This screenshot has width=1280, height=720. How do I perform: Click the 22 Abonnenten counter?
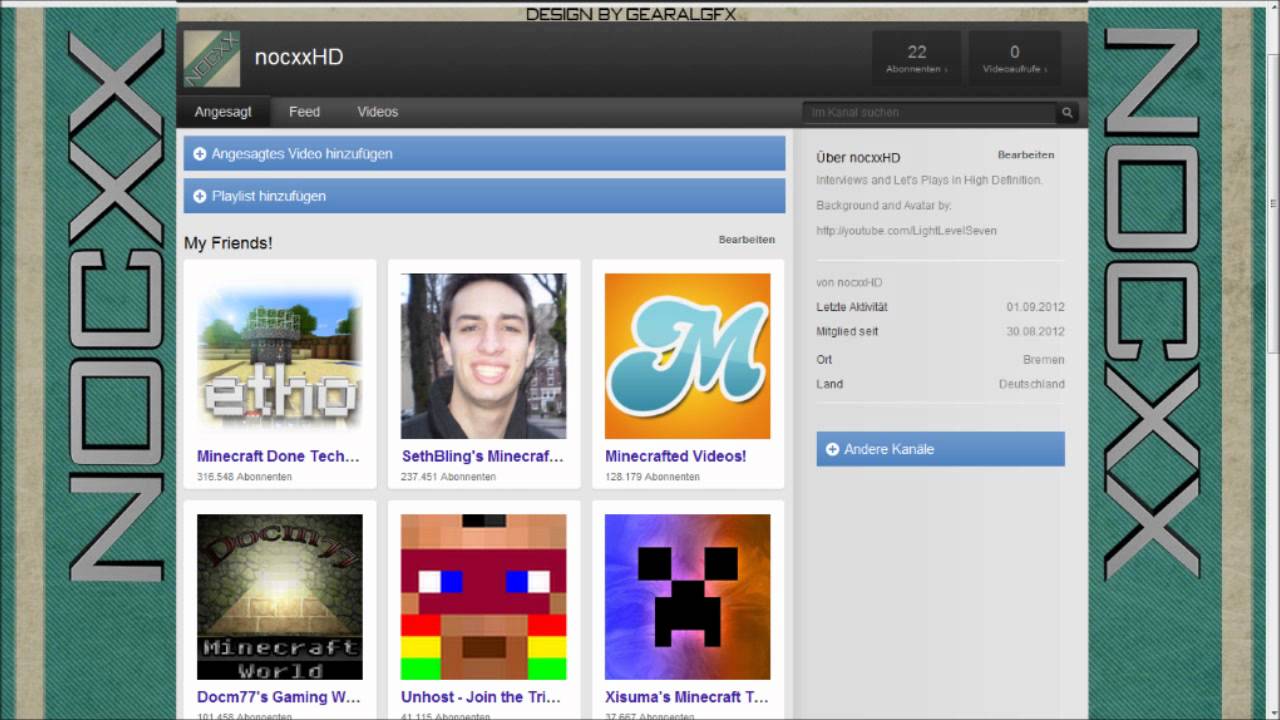pyautogui.click(x=916, y=58)
